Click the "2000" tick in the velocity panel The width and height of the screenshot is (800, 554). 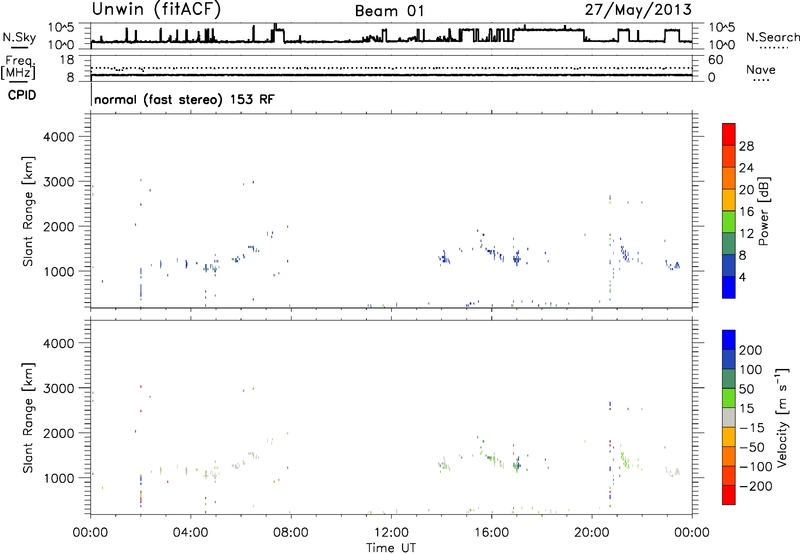(x=58, y=433)
